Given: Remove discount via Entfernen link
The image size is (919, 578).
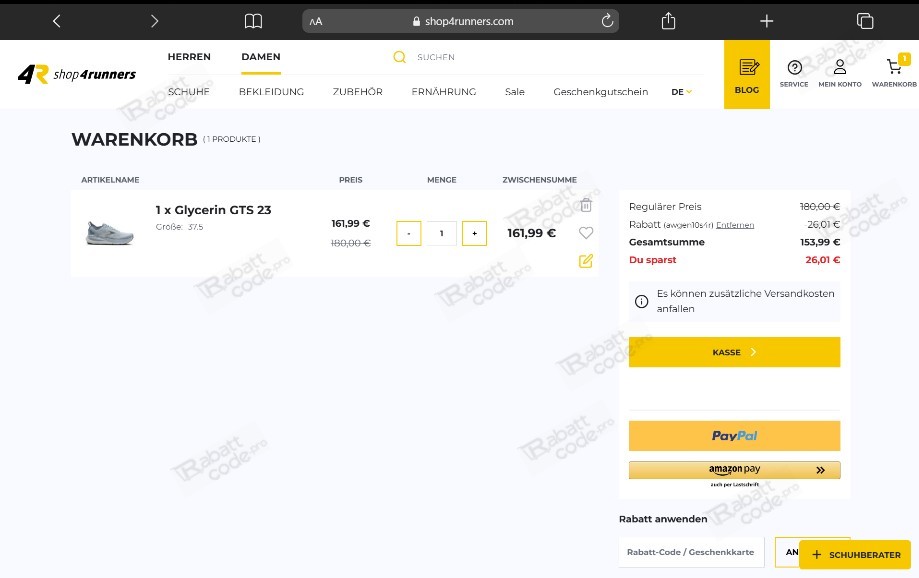Looking at the screenshot, I should pos(735,225).
